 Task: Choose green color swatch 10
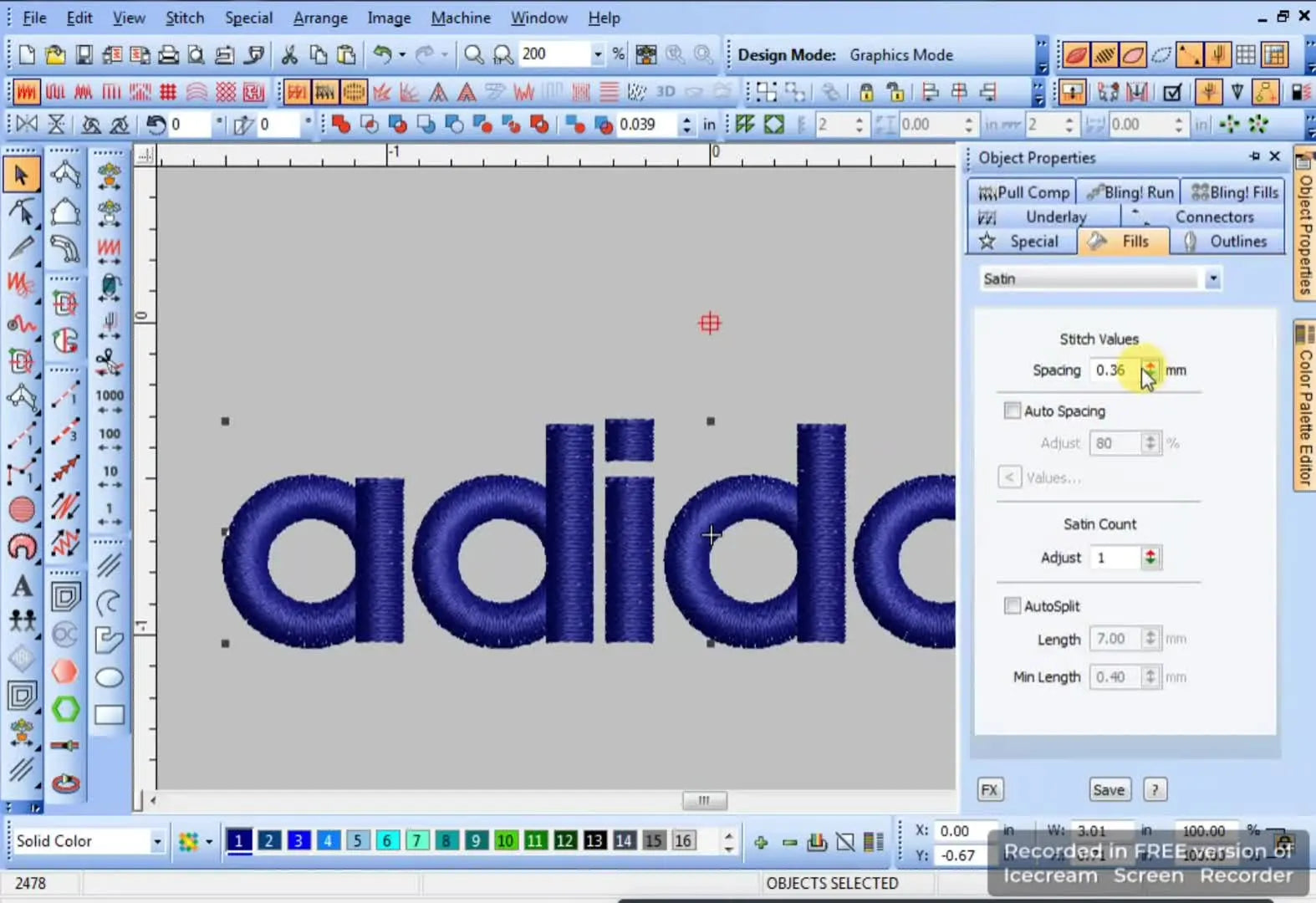click(506, 840)
